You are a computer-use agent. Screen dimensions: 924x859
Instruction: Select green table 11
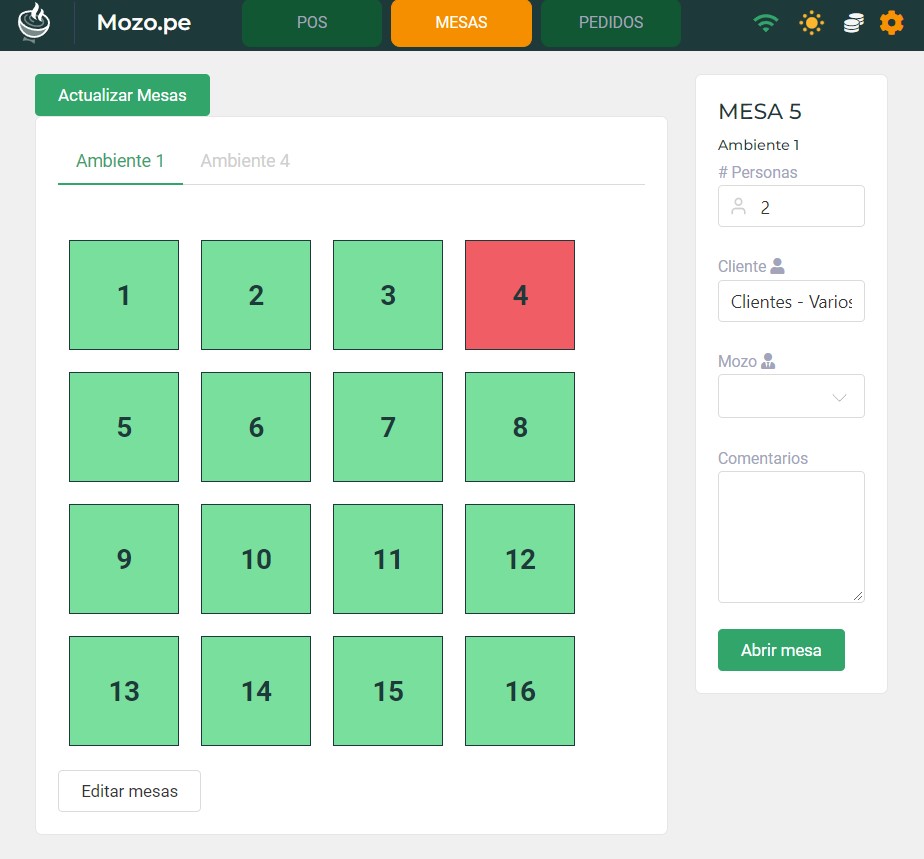[388, 559]
